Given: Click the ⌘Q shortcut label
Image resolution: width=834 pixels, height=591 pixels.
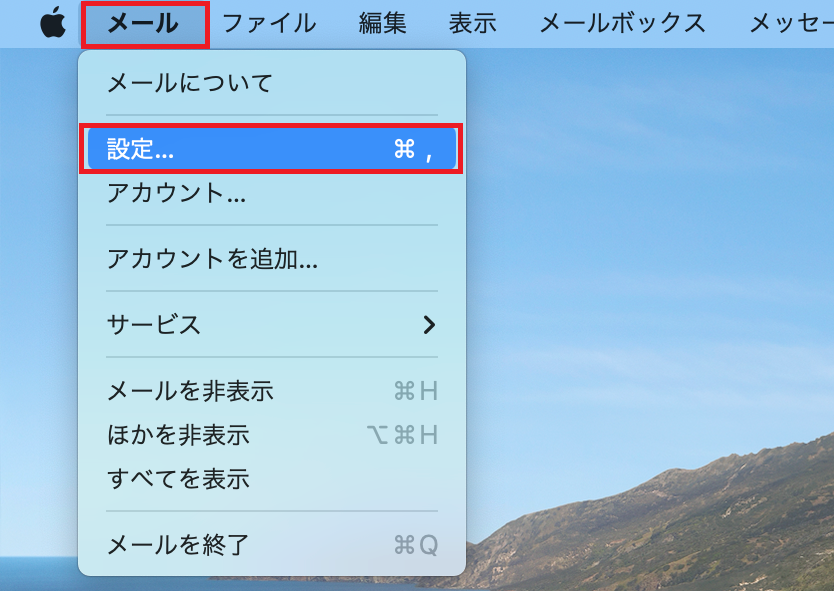Looking at the screenshot, I should (x=416, y=545).
